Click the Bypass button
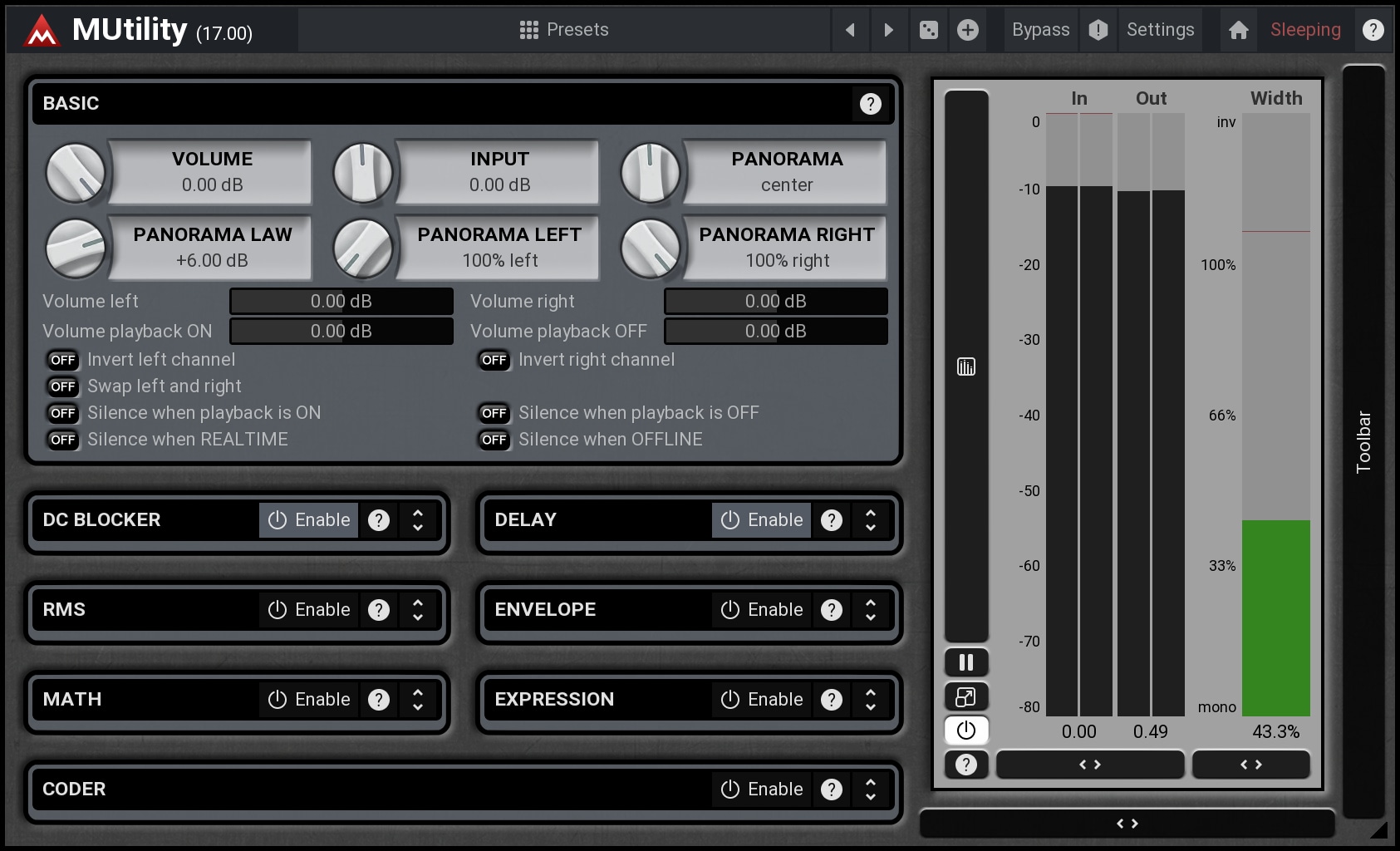 click(1040, 31)
